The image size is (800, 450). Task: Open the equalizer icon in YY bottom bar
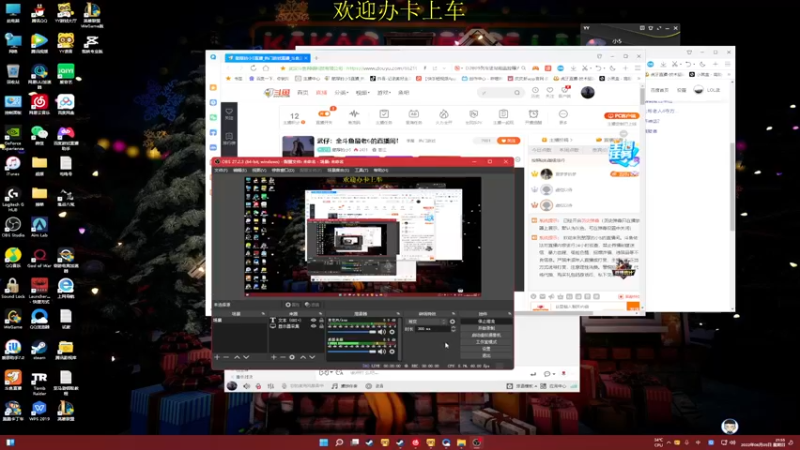(271, 386)
